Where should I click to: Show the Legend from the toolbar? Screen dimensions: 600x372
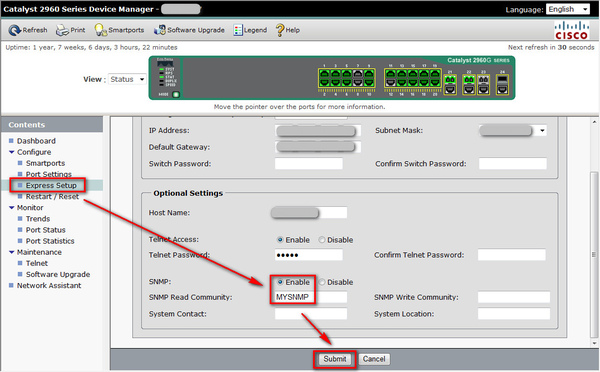(250, 30)
